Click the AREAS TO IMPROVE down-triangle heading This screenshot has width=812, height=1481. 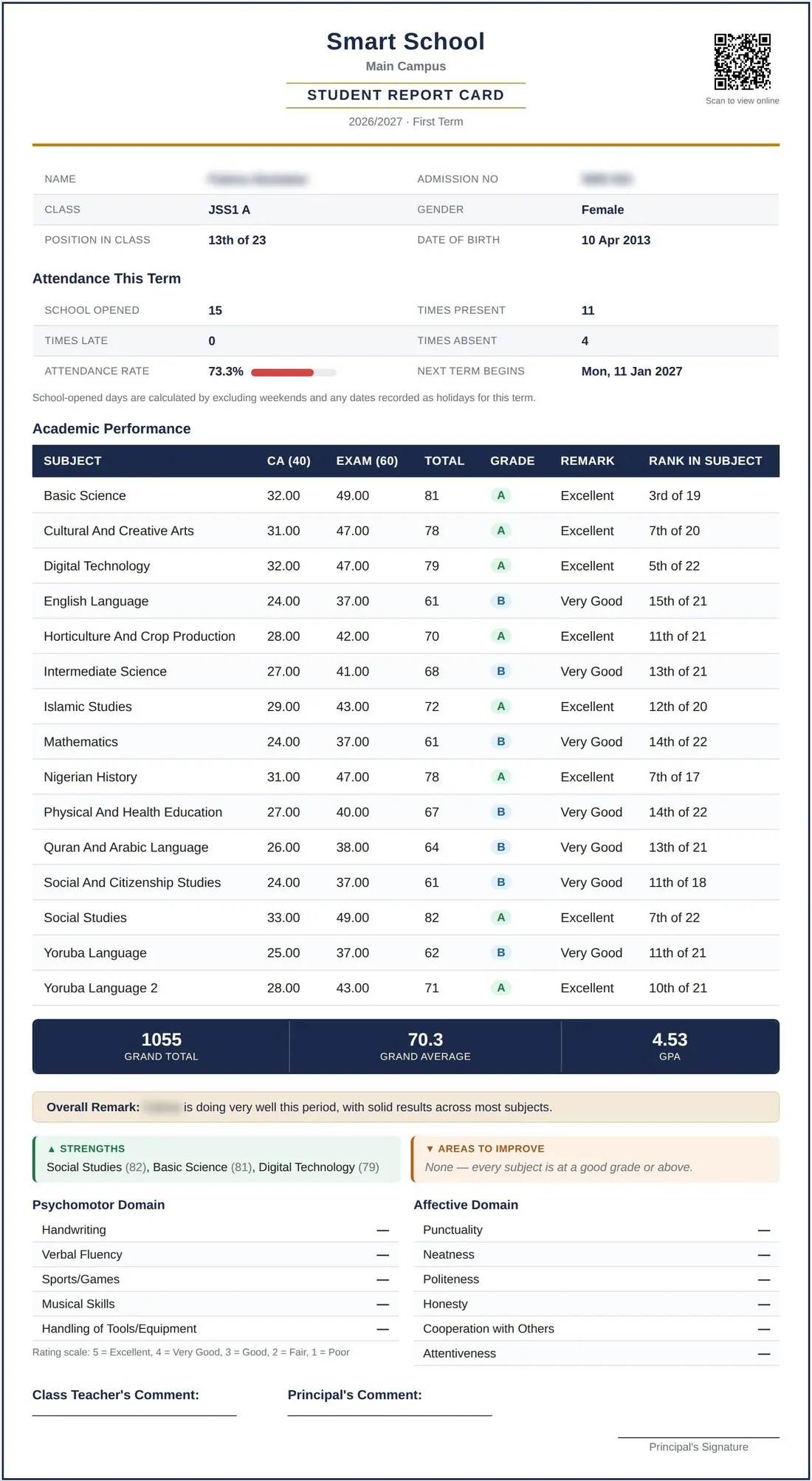tap(484, 1149)
